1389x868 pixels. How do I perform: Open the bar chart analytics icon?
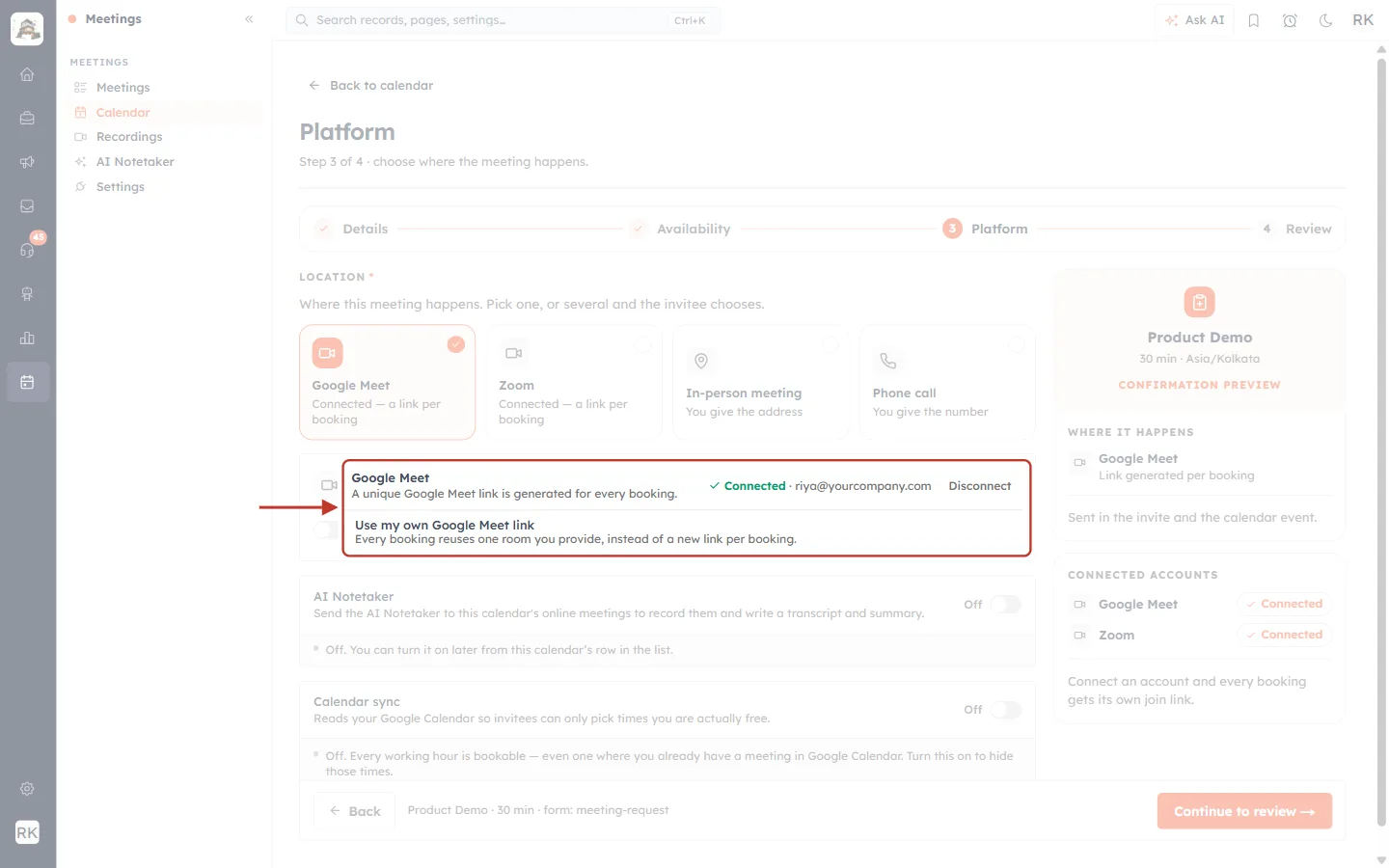pos(27,339)
